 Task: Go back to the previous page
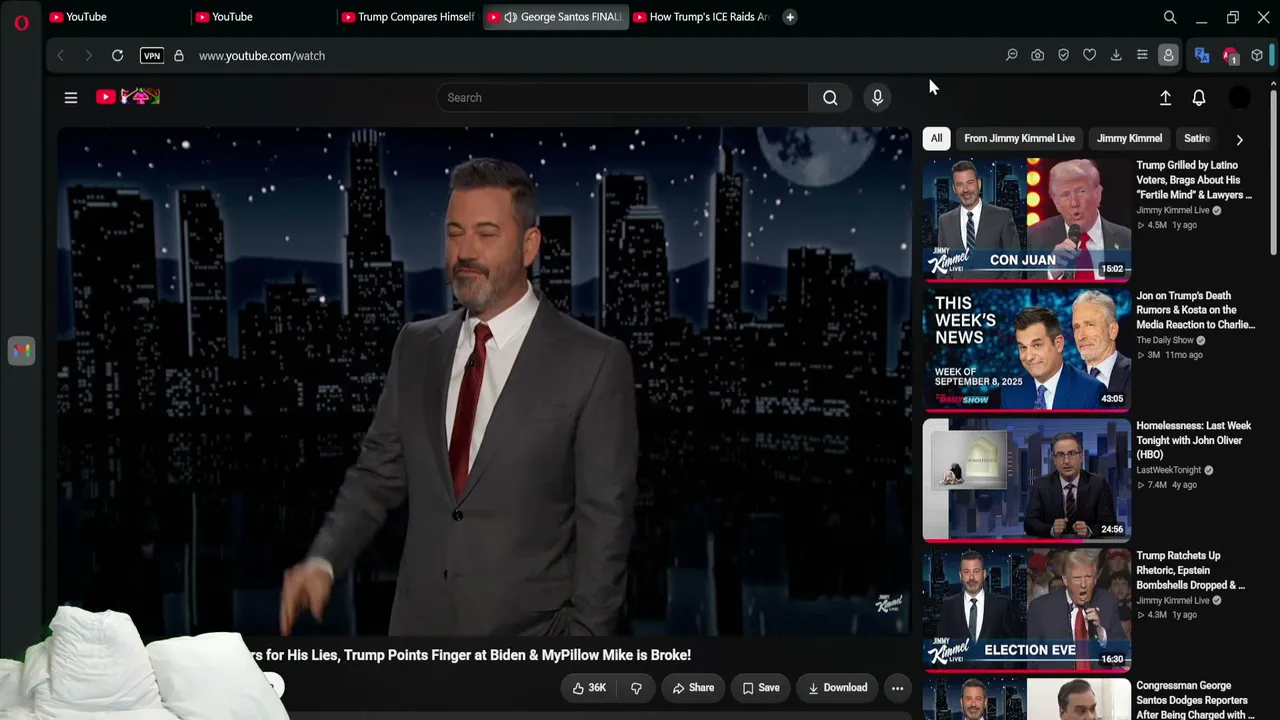pos(60,56)
